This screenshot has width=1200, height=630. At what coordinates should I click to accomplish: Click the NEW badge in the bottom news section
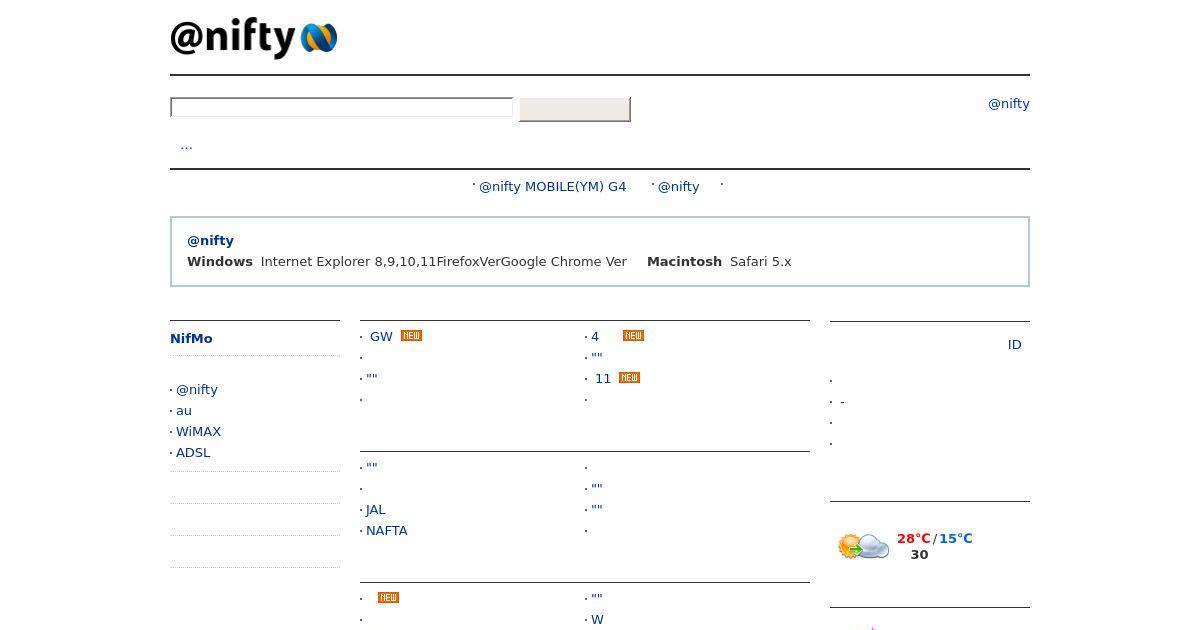tap(388, 598)
